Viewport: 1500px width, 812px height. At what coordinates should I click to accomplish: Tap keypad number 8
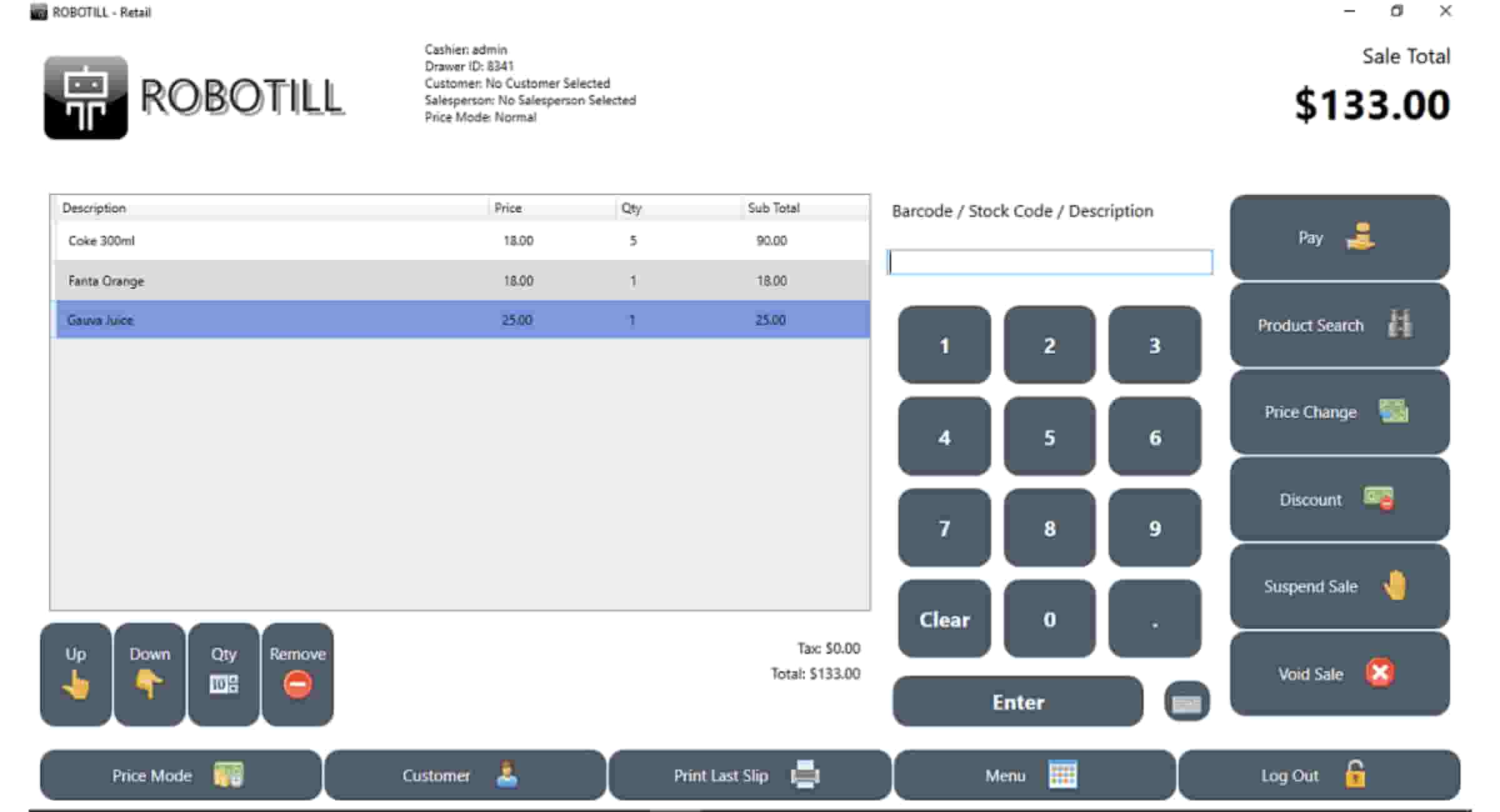[x=1050, y=528]
